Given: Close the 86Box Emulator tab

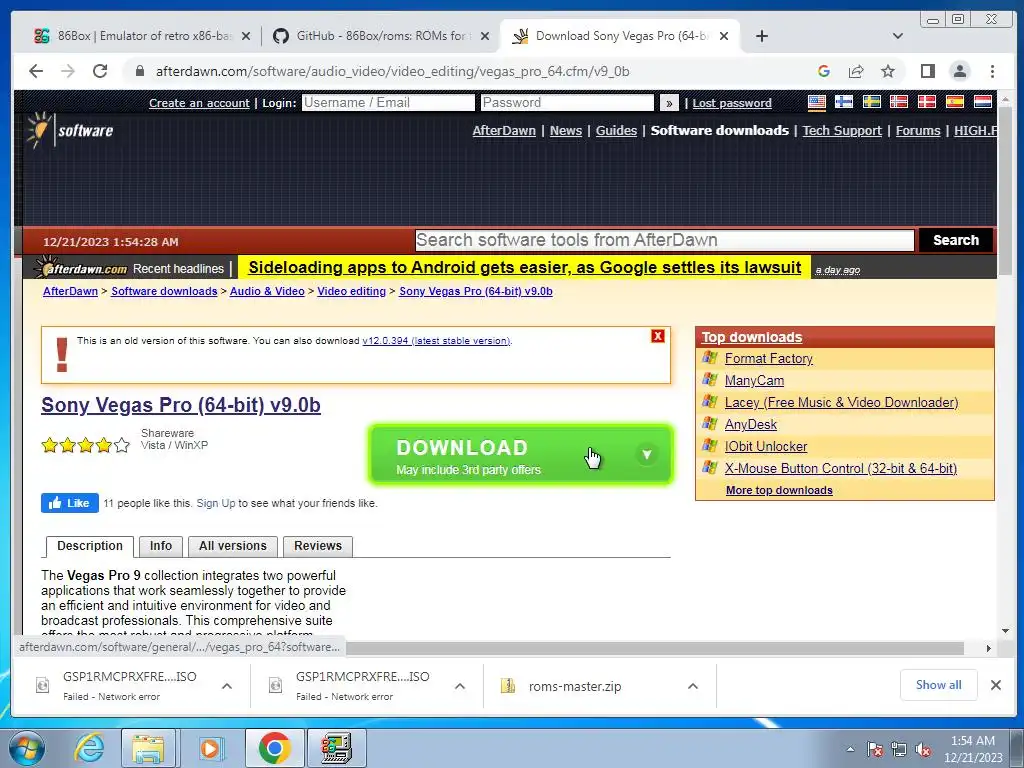Looking at the screenshot, I should click(246, 36).
